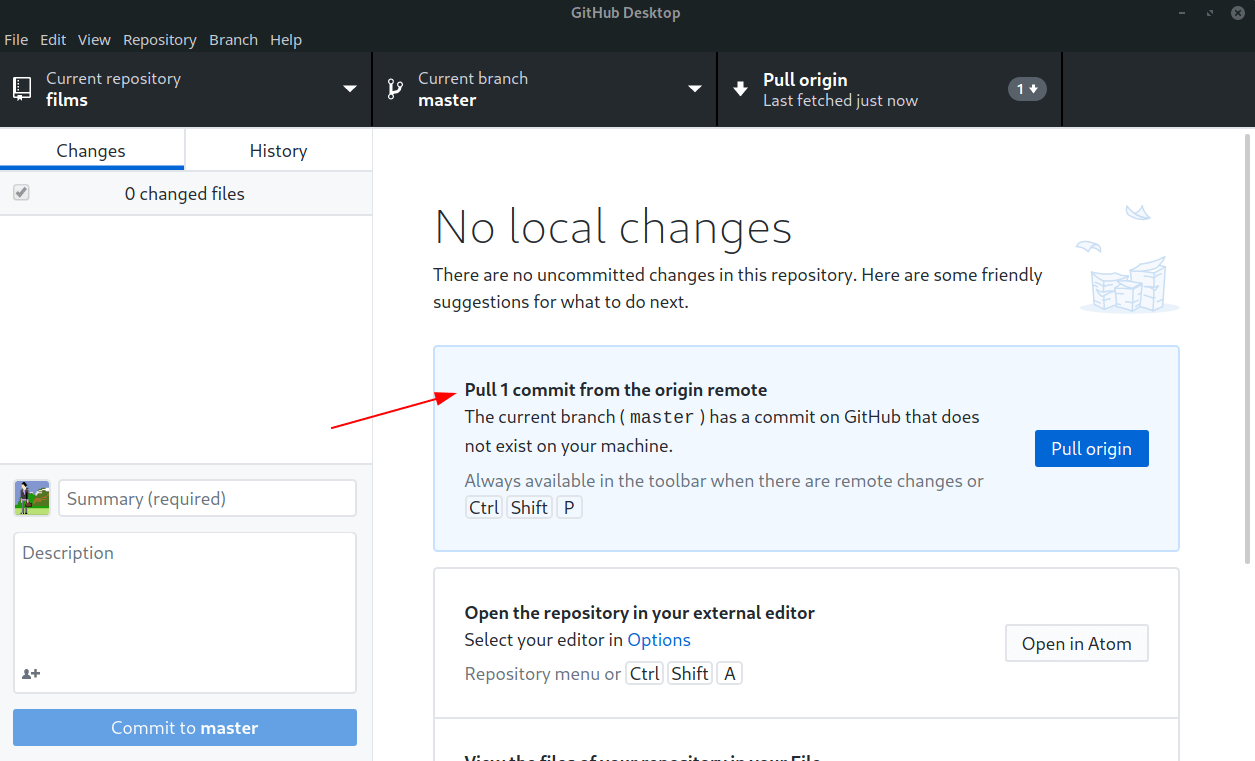Click the 1 commit behind badge

tap(1027, 89)
